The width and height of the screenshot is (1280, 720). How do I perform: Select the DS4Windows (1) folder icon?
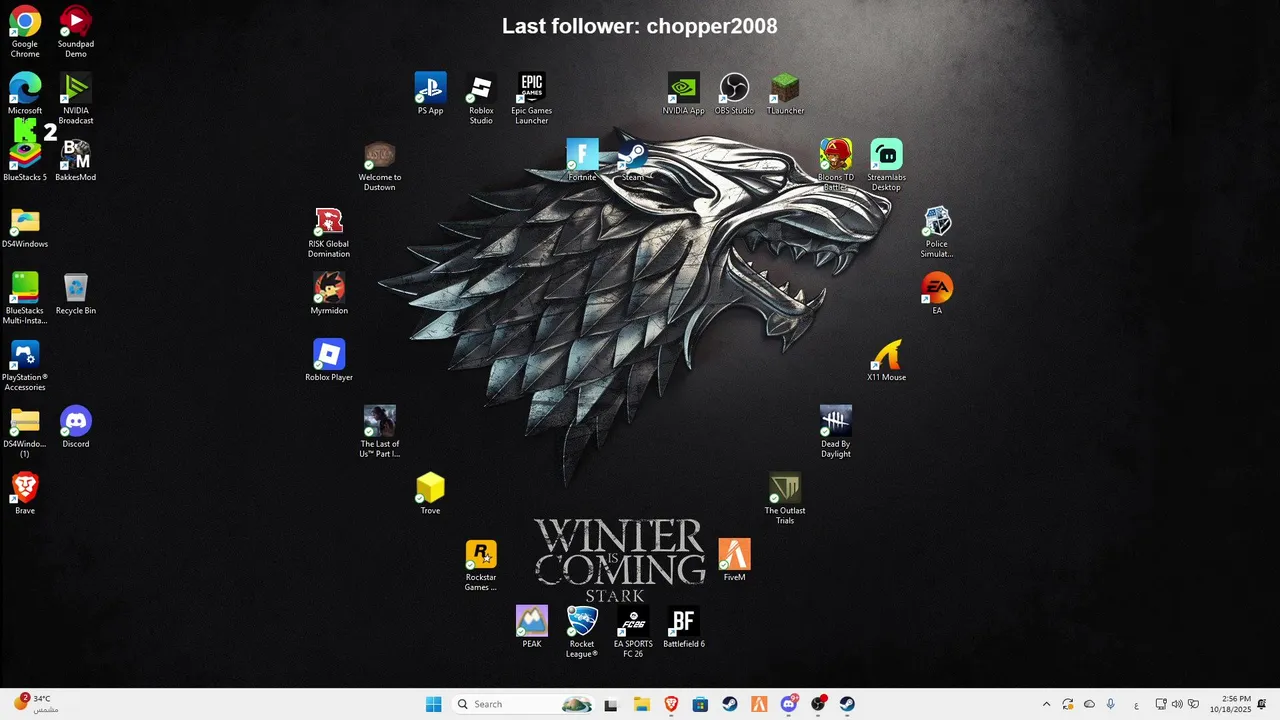pyautogui.click(x=25, y=432)
